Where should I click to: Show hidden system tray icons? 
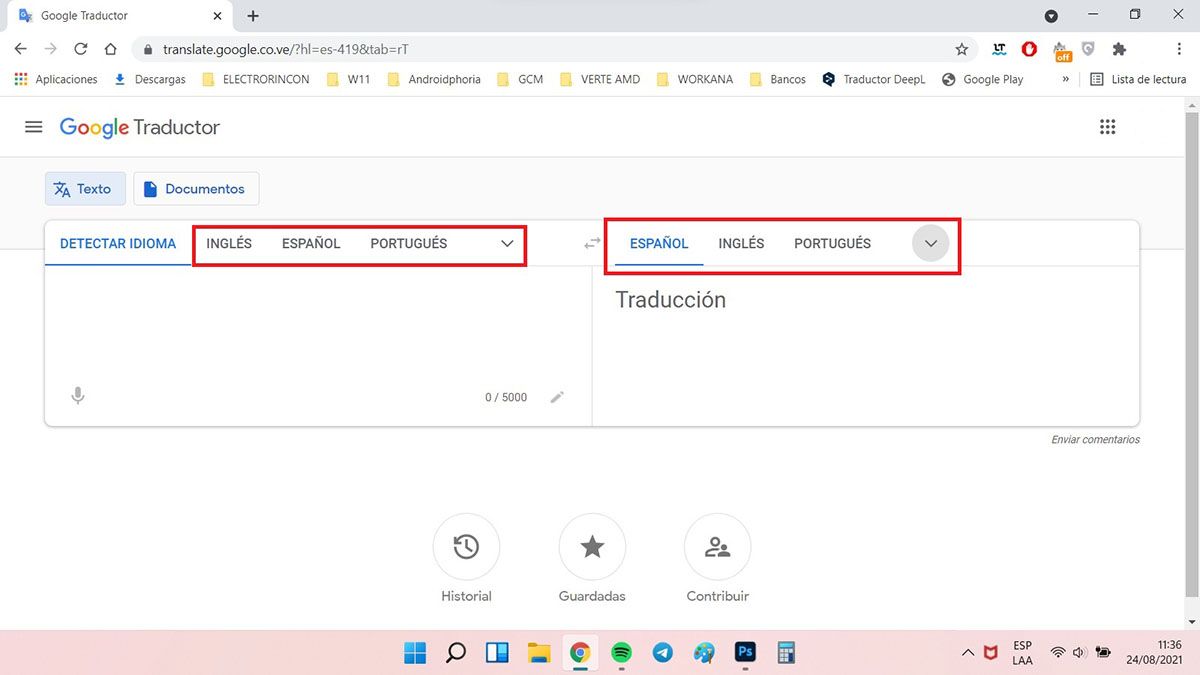click(967, 653)
